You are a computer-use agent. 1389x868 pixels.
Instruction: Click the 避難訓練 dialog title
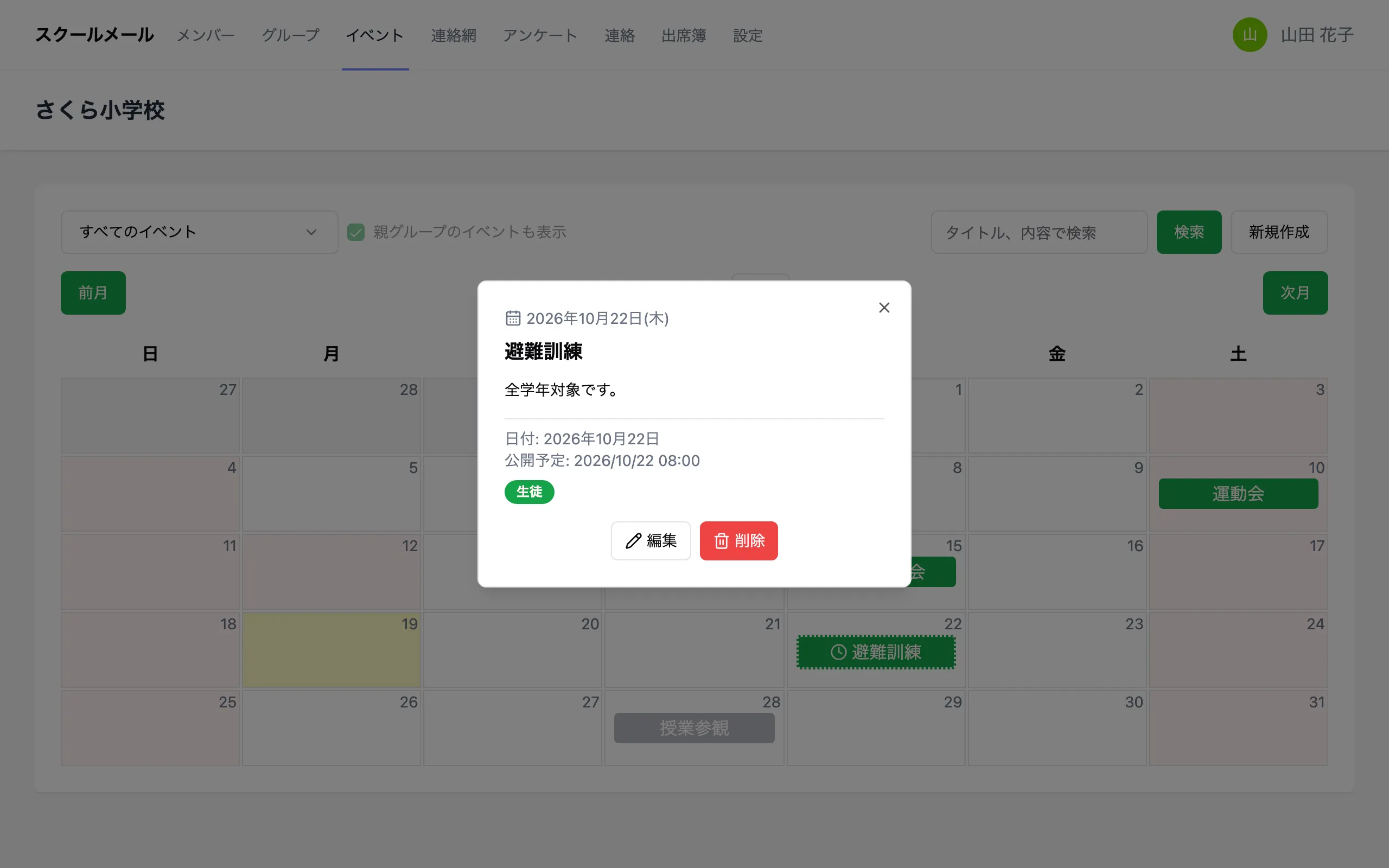click(544, 352)
